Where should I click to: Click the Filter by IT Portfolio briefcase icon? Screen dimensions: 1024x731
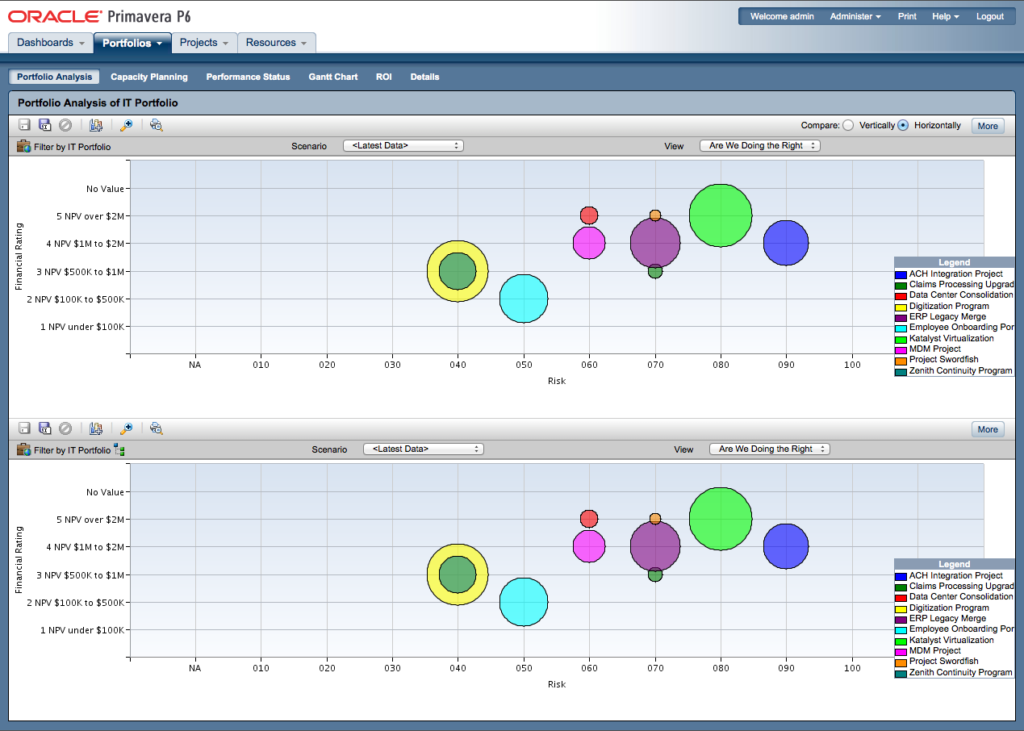pos(22,145)
